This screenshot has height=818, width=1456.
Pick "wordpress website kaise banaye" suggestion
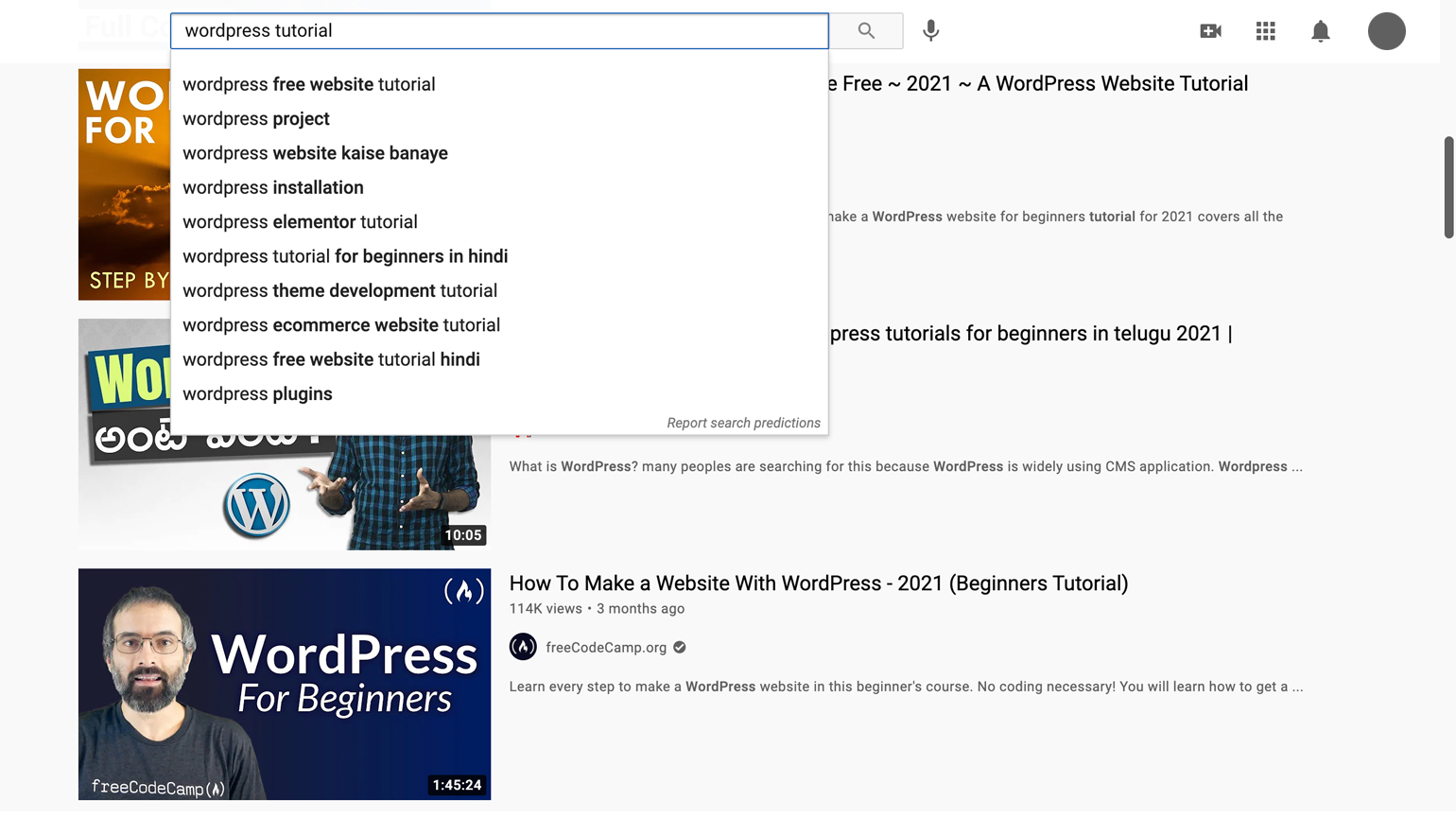[315, 153]
